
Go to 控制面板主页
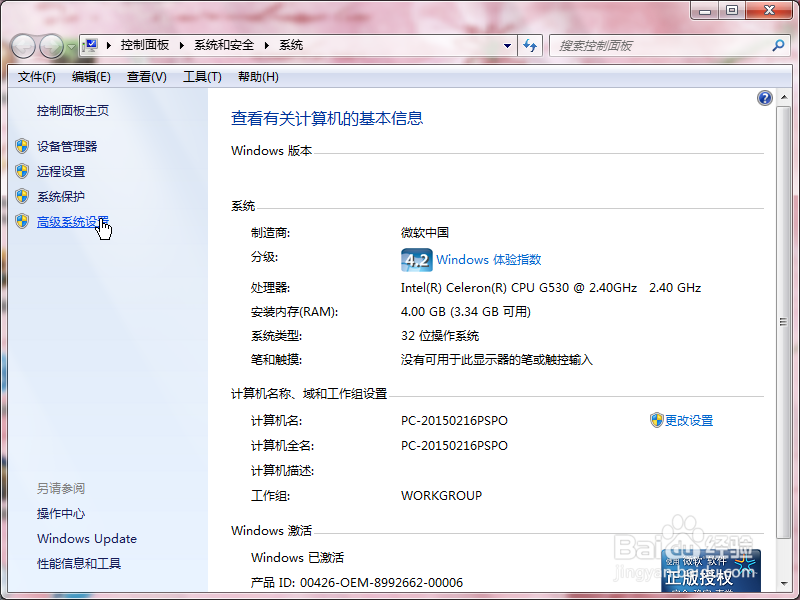click(73, 111)
